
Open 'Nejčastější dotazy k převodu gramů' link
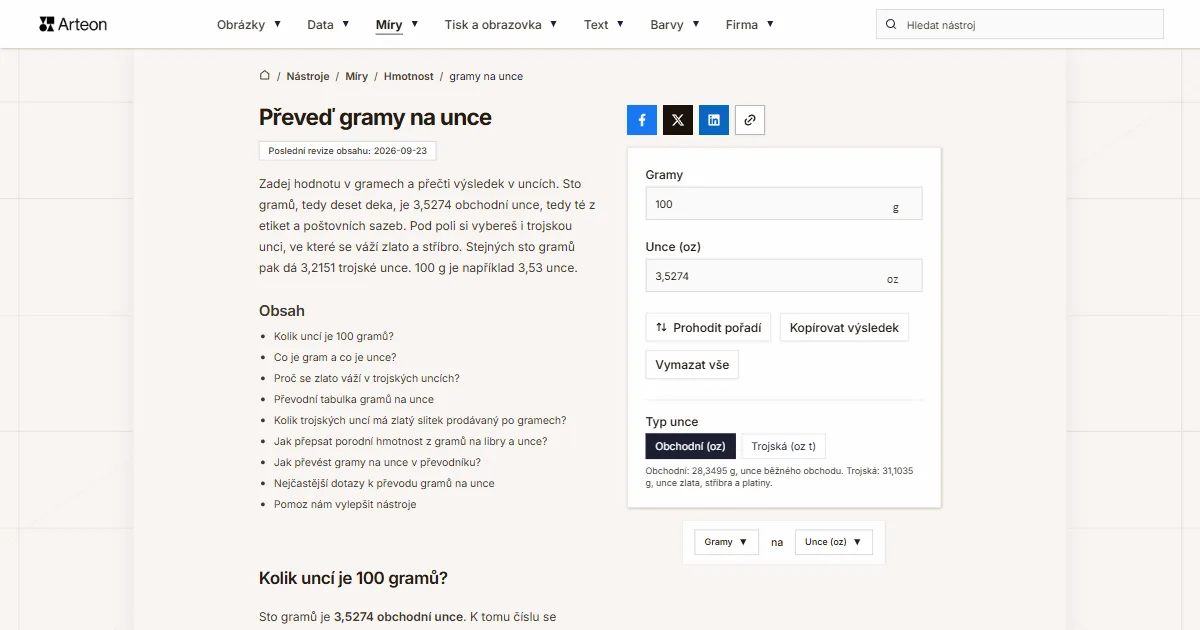click(x=384, y=483)
